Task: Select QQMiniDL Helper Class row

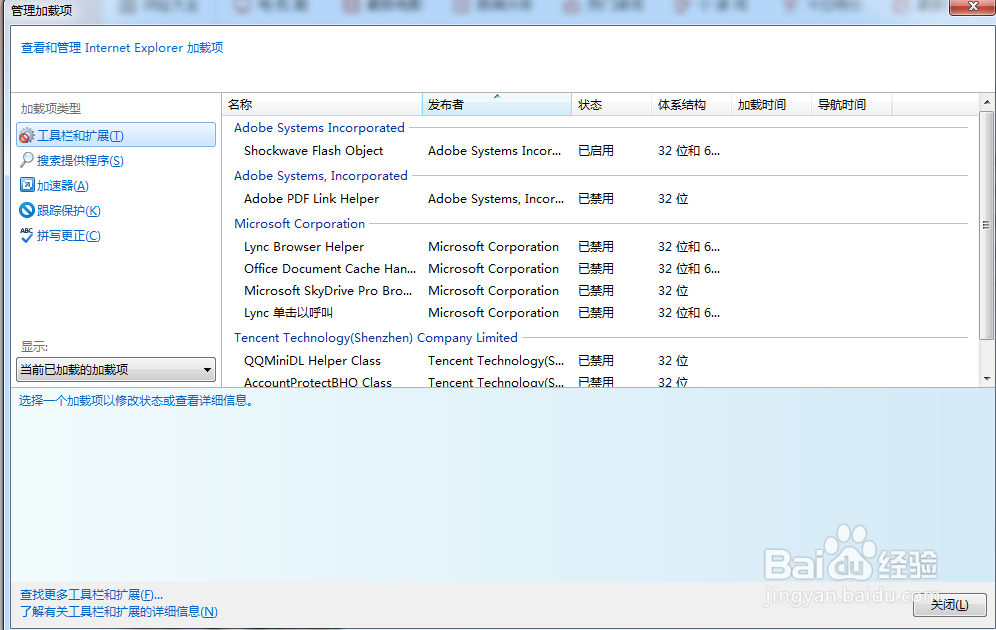Action: point(600,361)
